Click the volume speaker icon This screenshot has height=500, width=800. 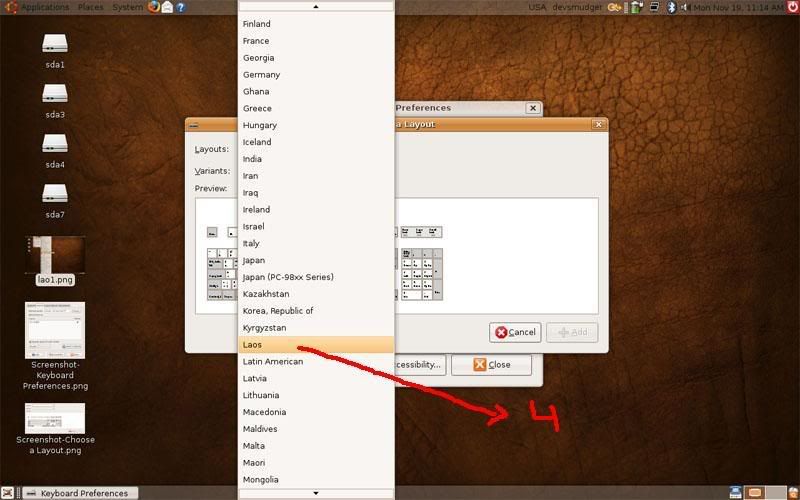pyautogui.click(x=685, y=7)
